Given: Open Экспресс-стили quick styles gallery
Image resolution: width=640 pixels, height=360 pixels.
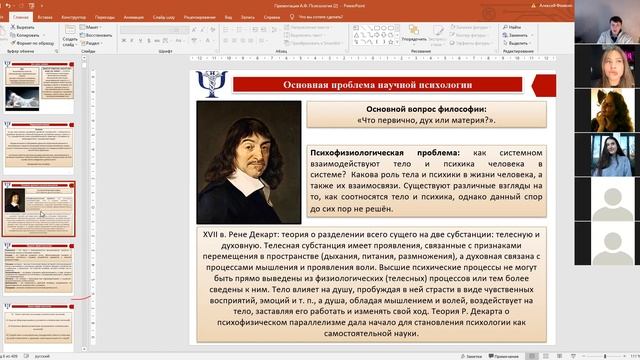Looking at the screenshot, I should point(438,35).
